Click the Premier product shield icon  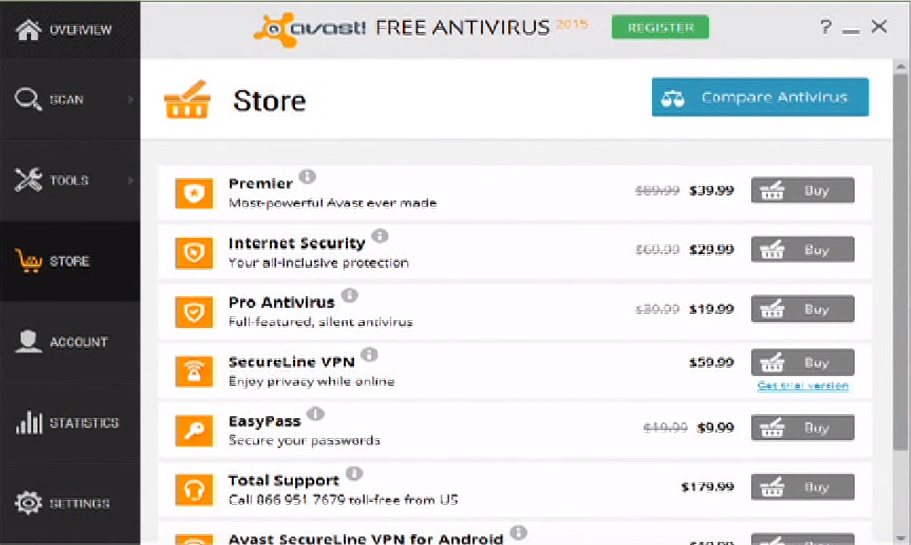[194, 193]
